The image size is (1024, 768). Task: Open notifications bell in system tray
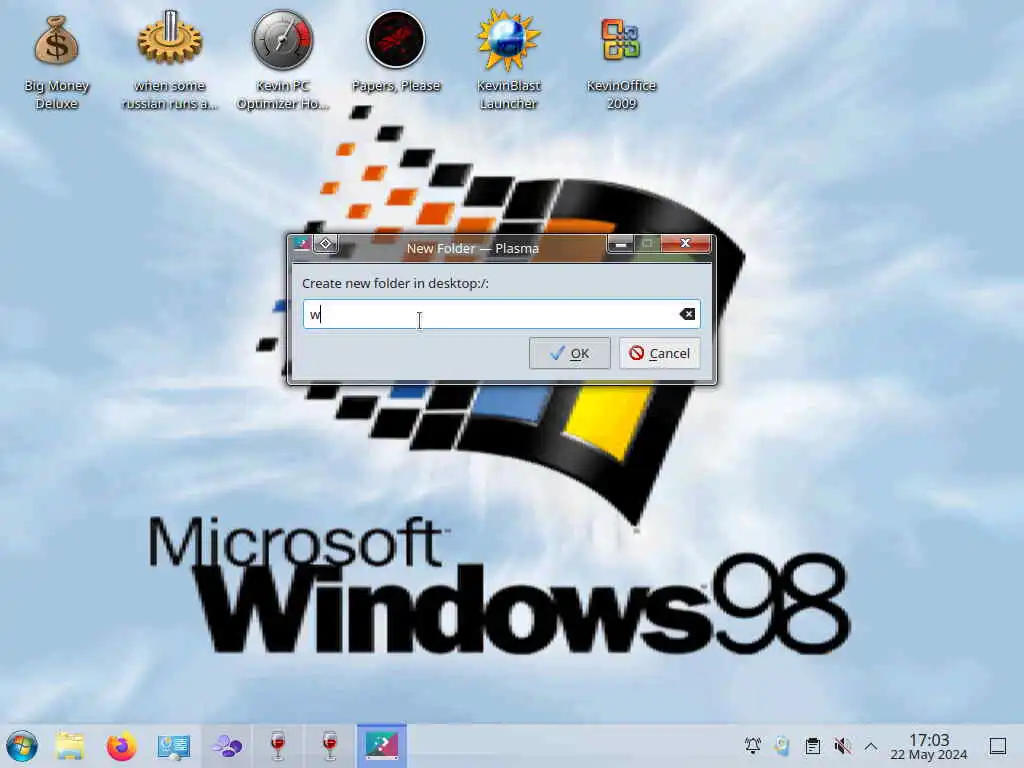pos(752,745)
